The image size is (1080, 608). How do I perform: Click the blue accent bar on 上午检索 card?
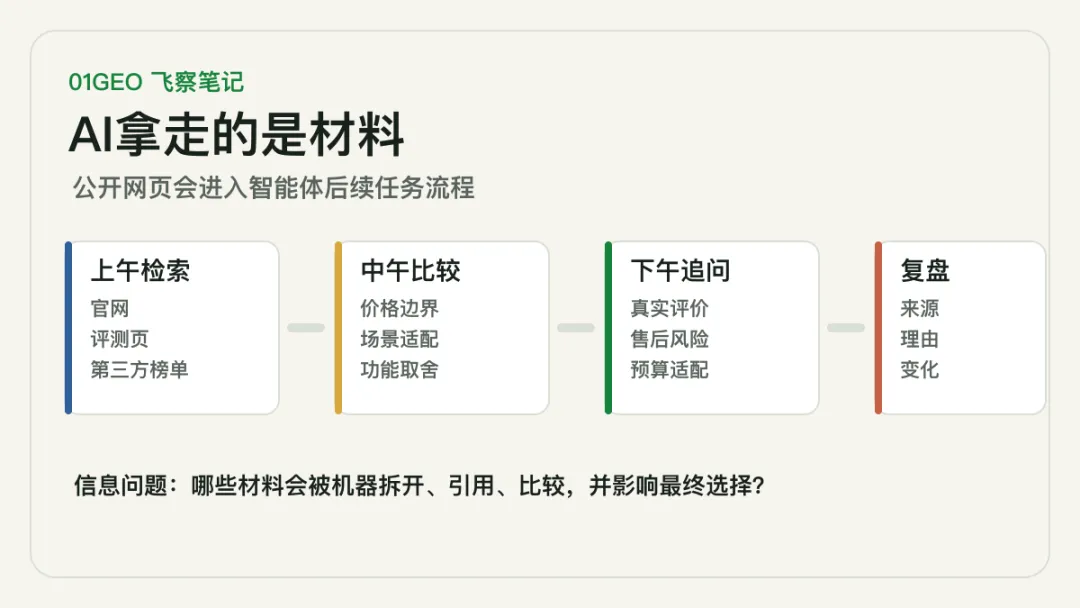[x=68, y=328]
